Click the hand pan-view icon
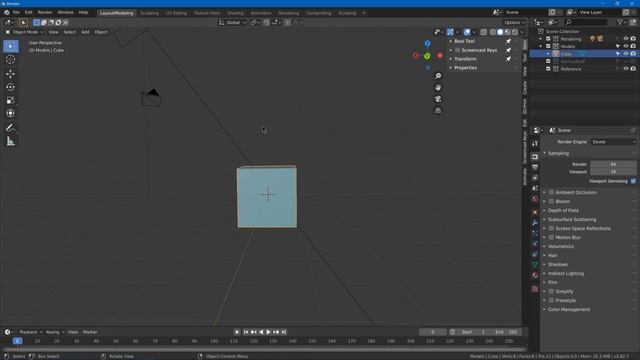 pos(438,87)
